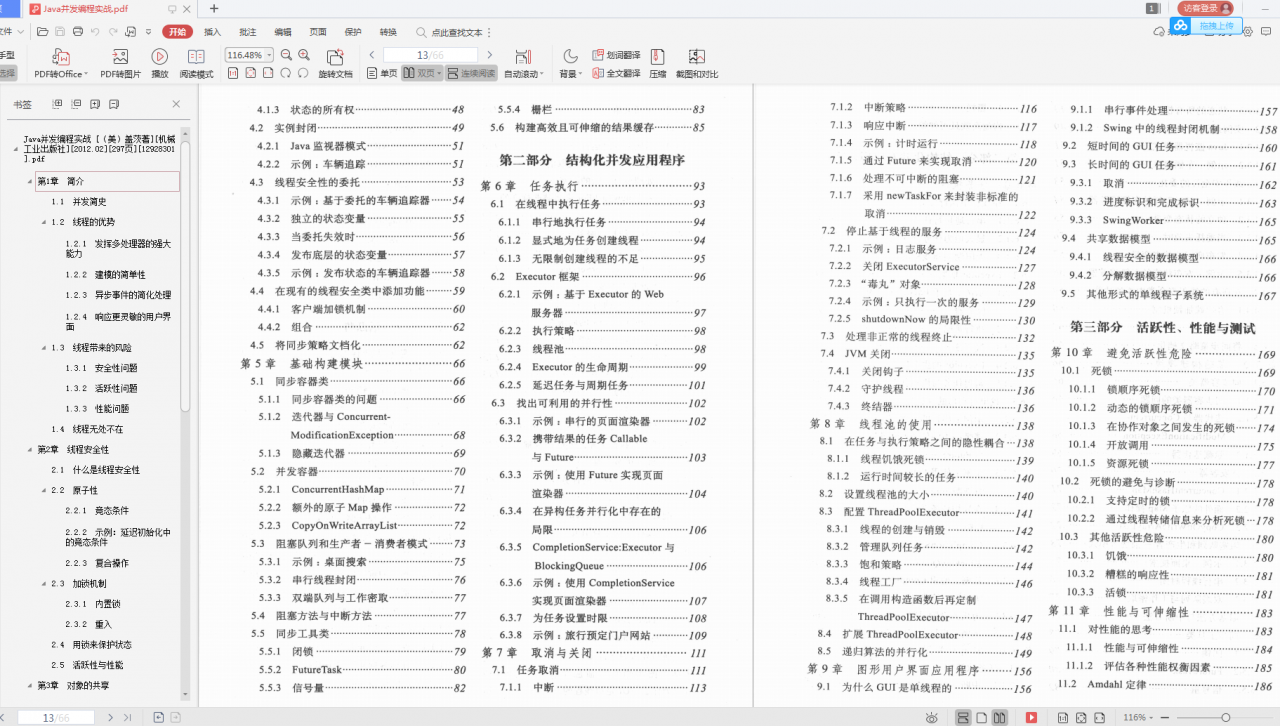Open the 保护 protect tab

click(353, 32)
